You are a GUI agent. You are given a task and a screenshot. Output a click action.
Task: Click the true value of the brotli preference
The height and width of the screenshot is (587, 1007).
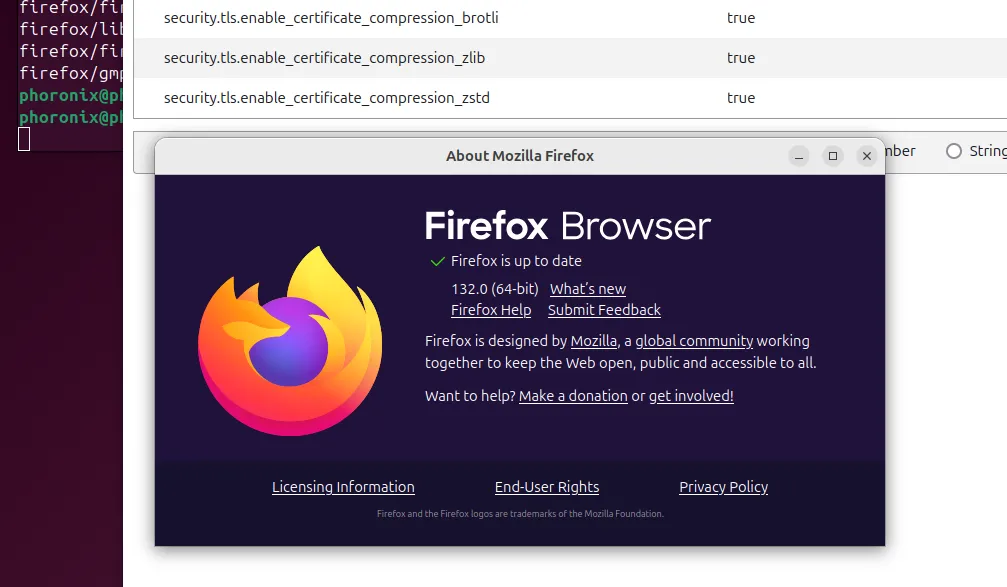point(740,18)
